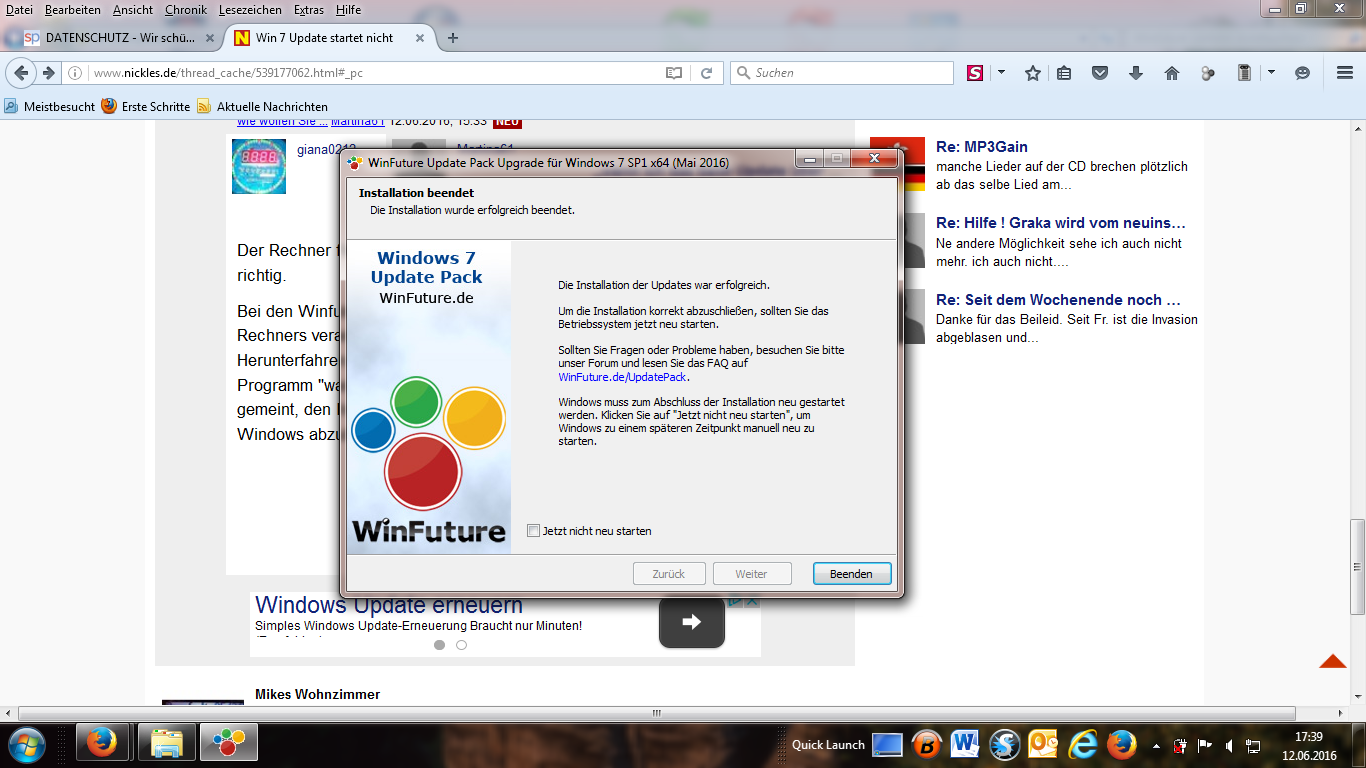Screen dimensions: 1366x768
Task: Launch Internet Explorer from Quick Launch
Action: click(x=1083, y=745)
